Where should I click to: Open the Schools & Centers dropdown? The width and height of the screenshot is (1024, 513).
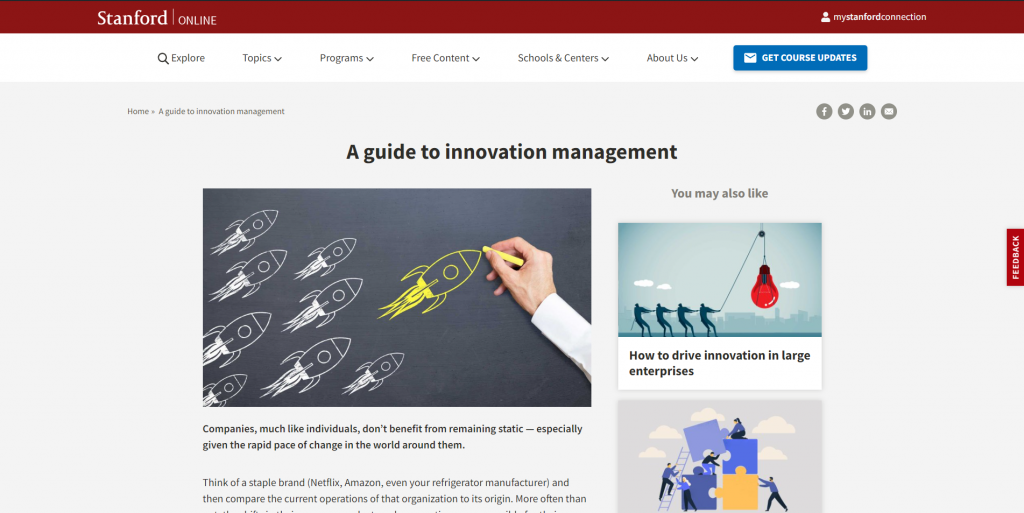(x=562, y=58)
